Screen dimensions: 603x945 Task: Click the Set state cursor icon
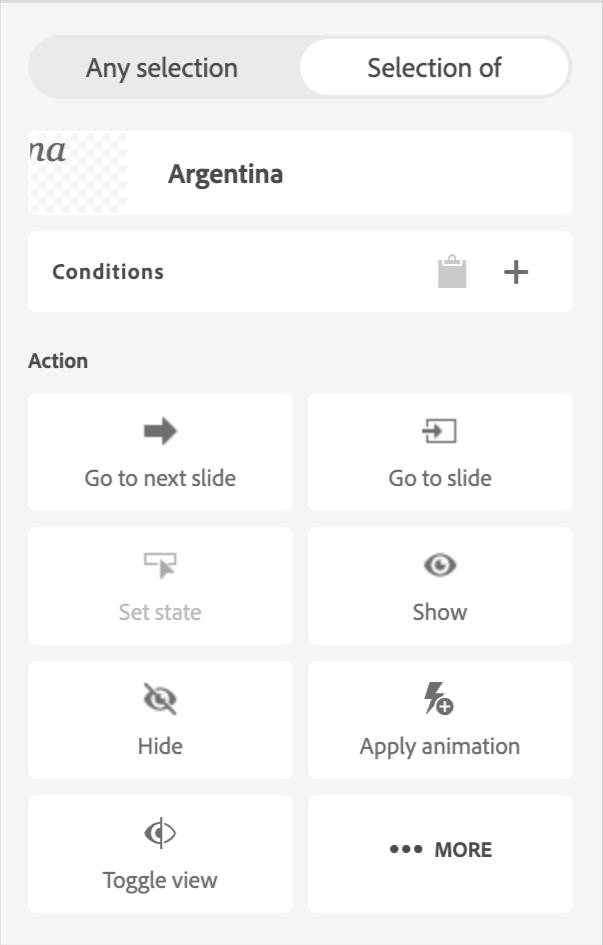(160, 566)
